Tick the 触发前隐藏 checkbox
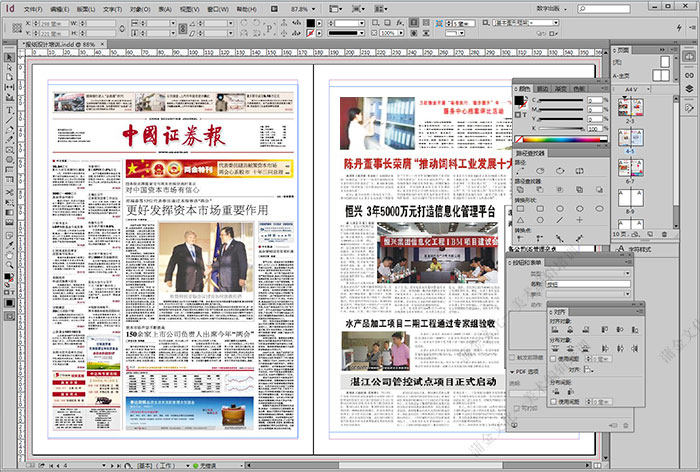The image size is (700, 472). [x=512, y=357]
